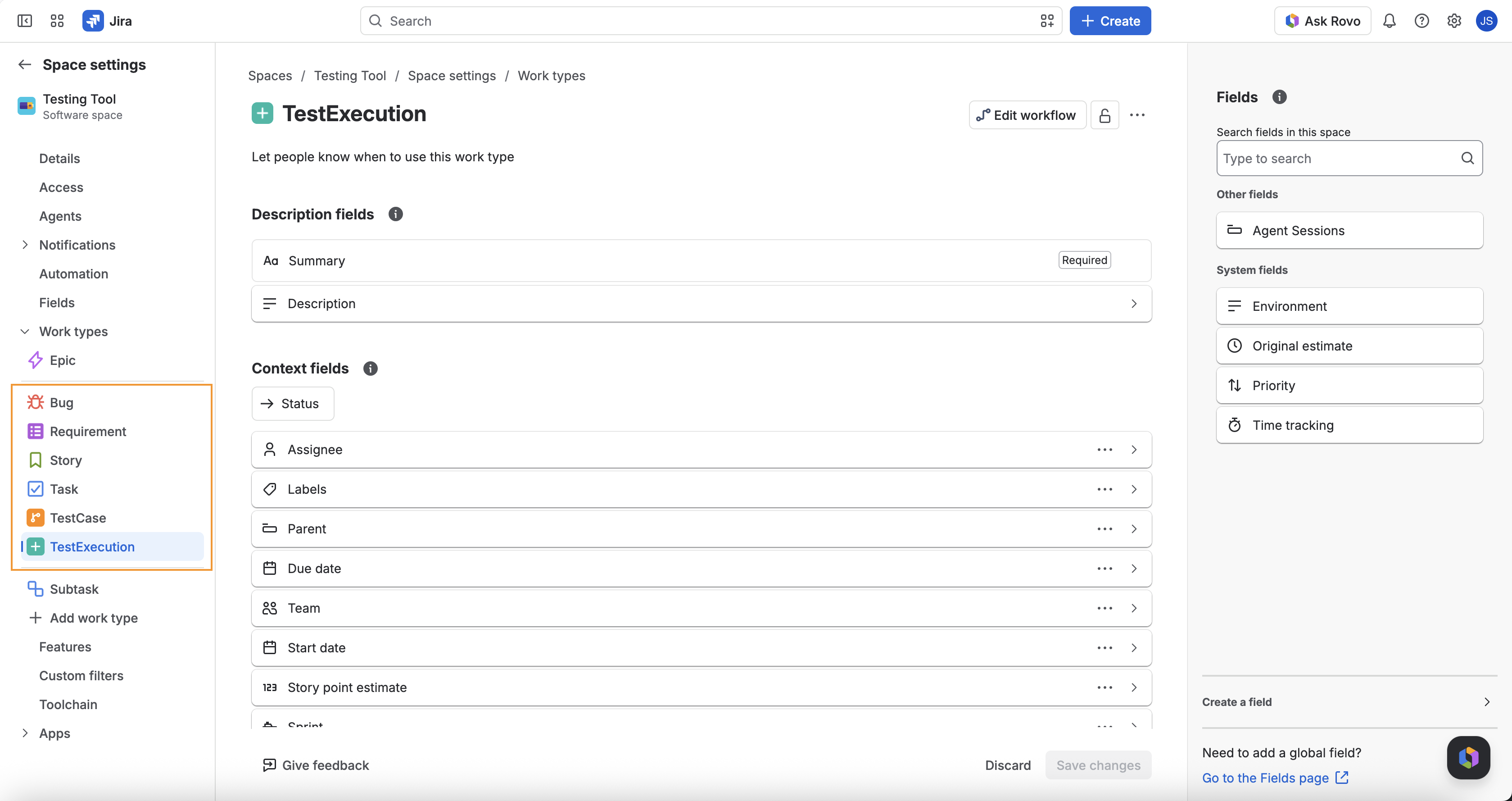Viewport: 1512px width, 801px height.
Task: Click info icon next to Description fields
Action: (396, 214)
